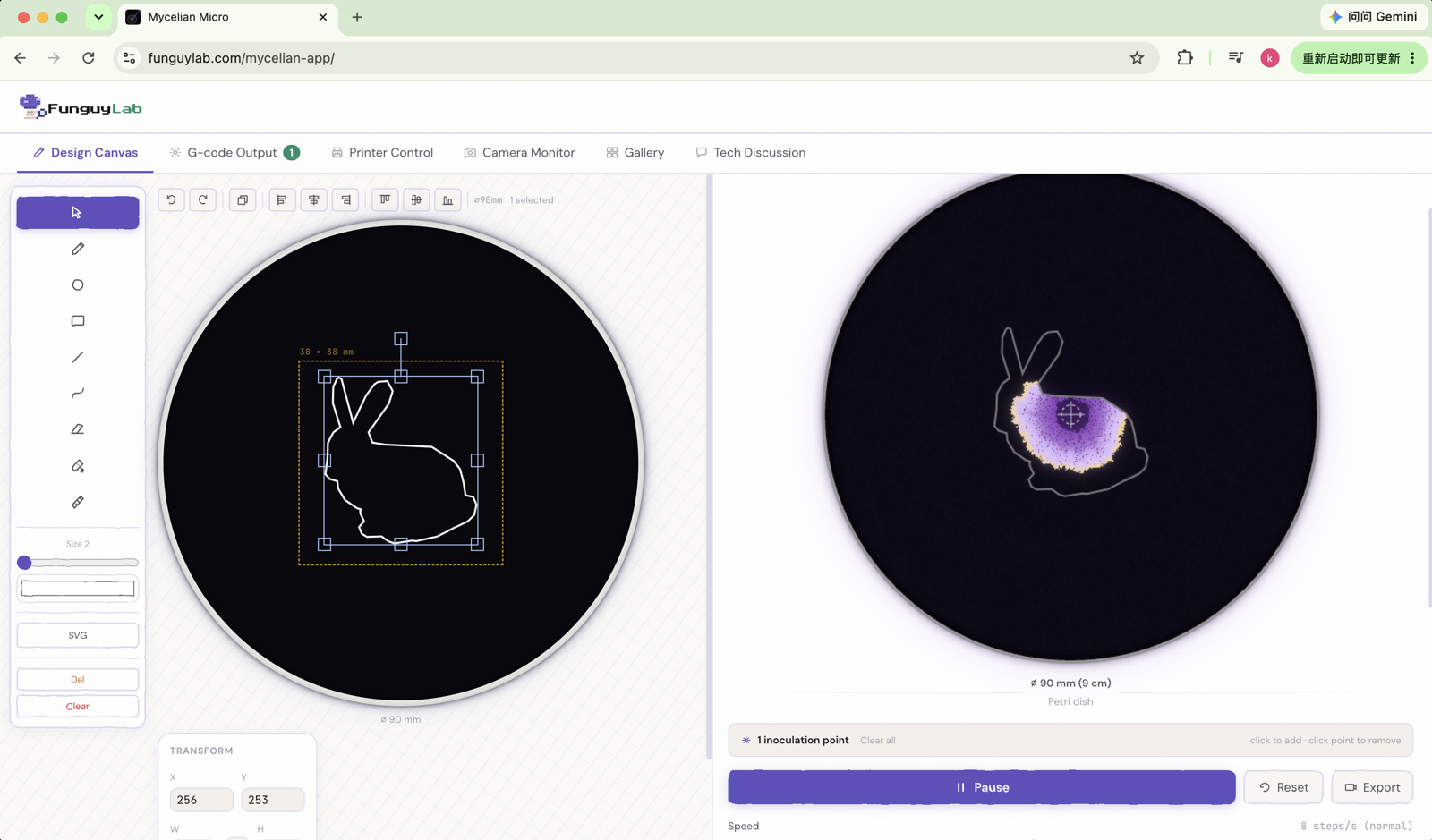
Task: Click the '1 inoculation point' label
Action: (x=803, y=740)
